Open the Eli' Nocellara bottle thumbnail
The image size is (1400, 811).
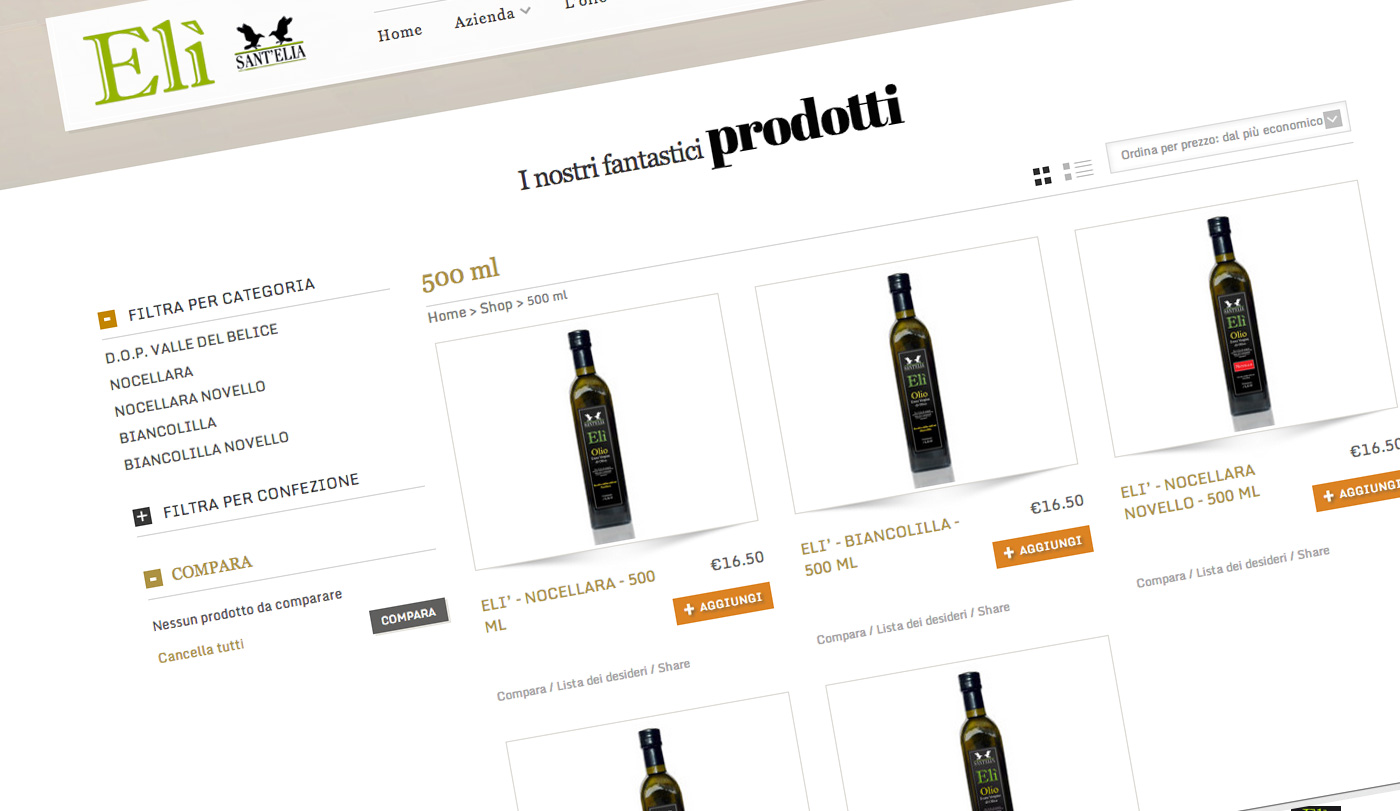point(597,432)
